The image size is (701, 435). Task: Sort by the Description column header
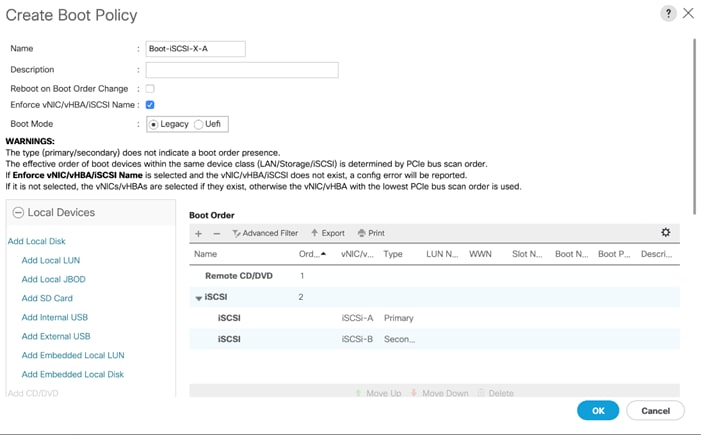coord(656,254)
